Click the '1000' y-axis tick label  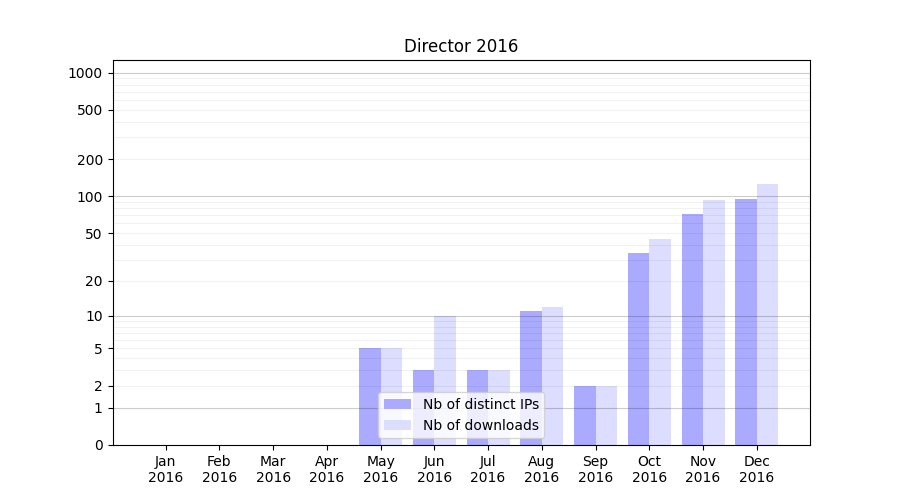pos(85,73)
